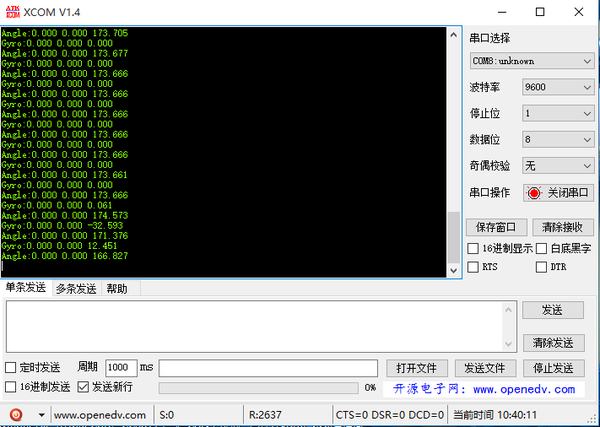Click the R:2637 received counter

click(265, 415)
